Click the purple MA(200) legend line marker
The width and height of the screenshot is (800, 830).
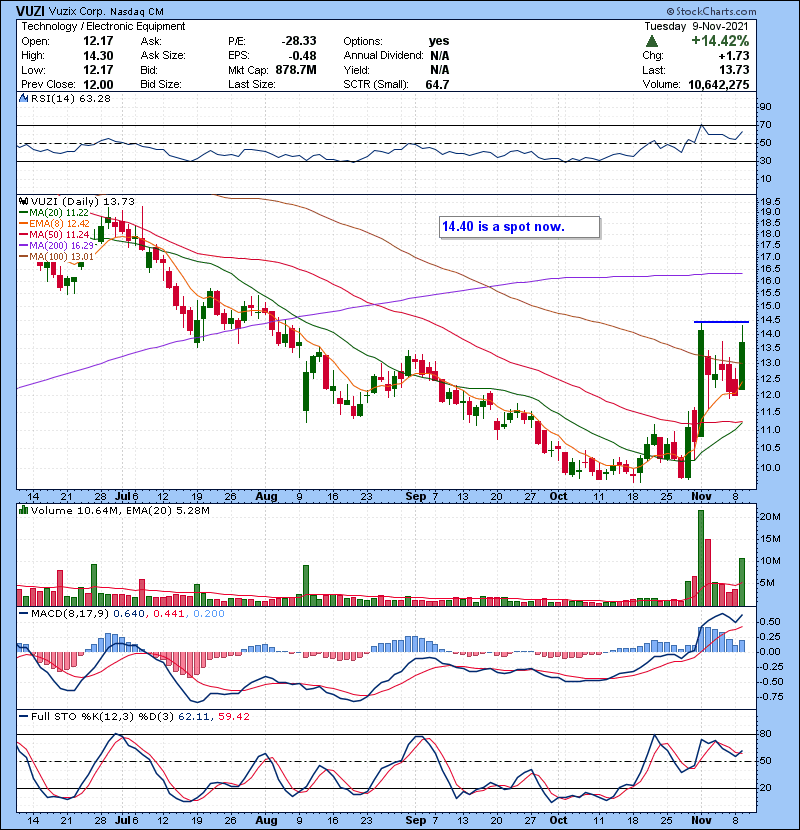[23, 246]
